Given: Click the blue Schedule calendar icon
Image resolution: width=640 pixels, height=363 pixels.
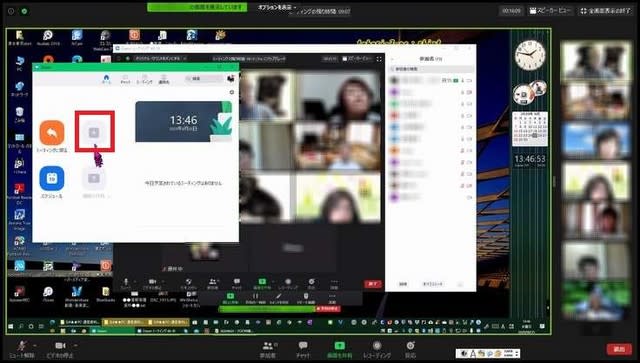Looking at the screenshot, I should point(52,178).
